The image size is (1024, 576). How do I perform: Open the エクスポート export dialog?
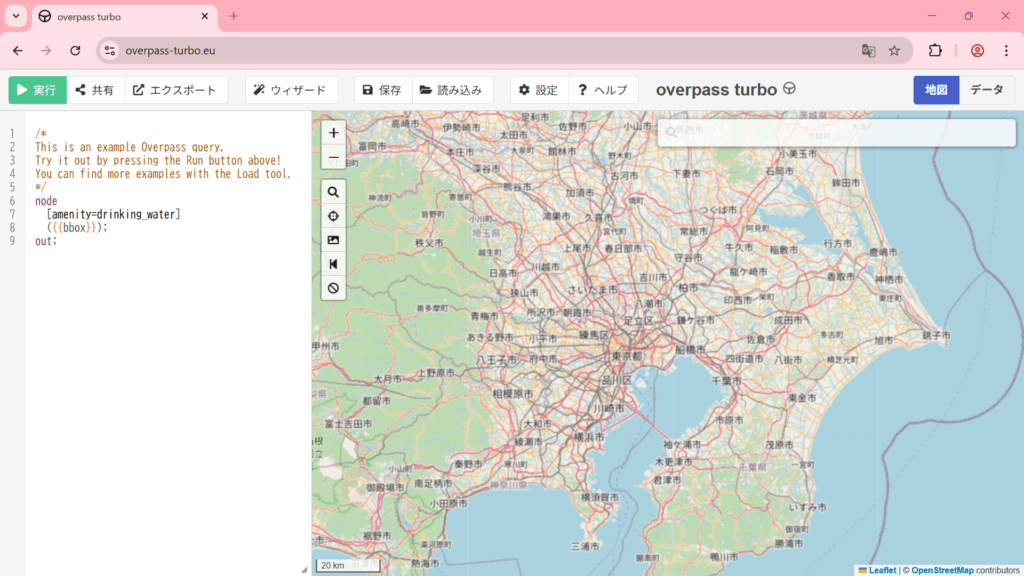coord(176,90)
